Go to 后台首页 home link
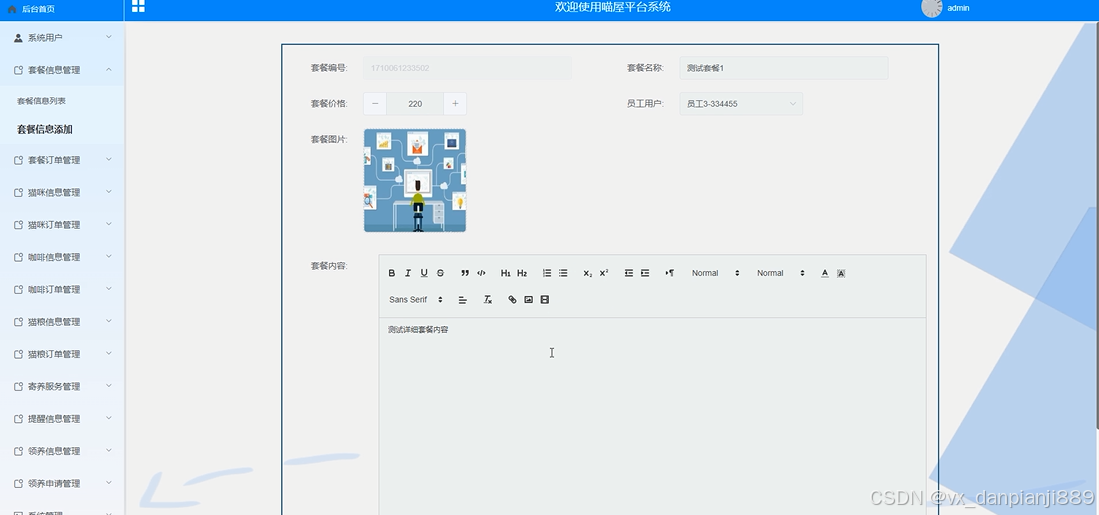Screen dimensions: 1099x515 click(38, 9)
